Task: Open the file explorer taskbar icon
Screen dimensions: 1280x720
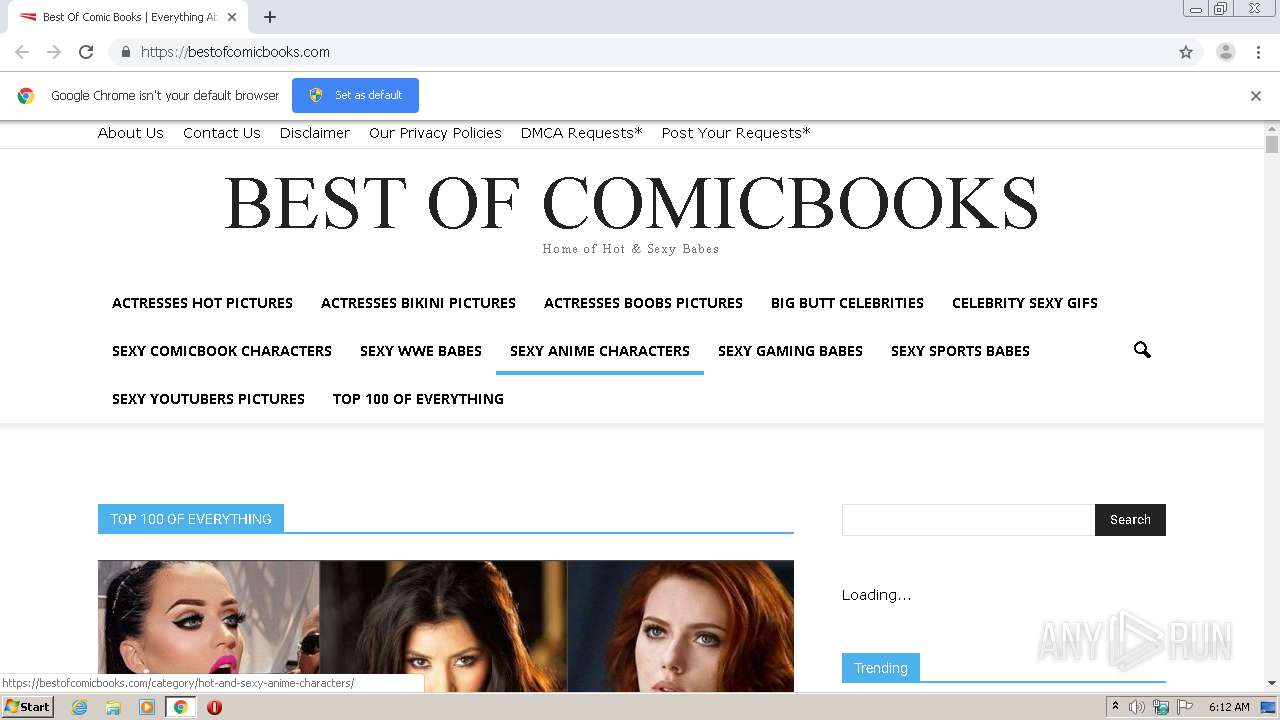Action: pos(113,707)
